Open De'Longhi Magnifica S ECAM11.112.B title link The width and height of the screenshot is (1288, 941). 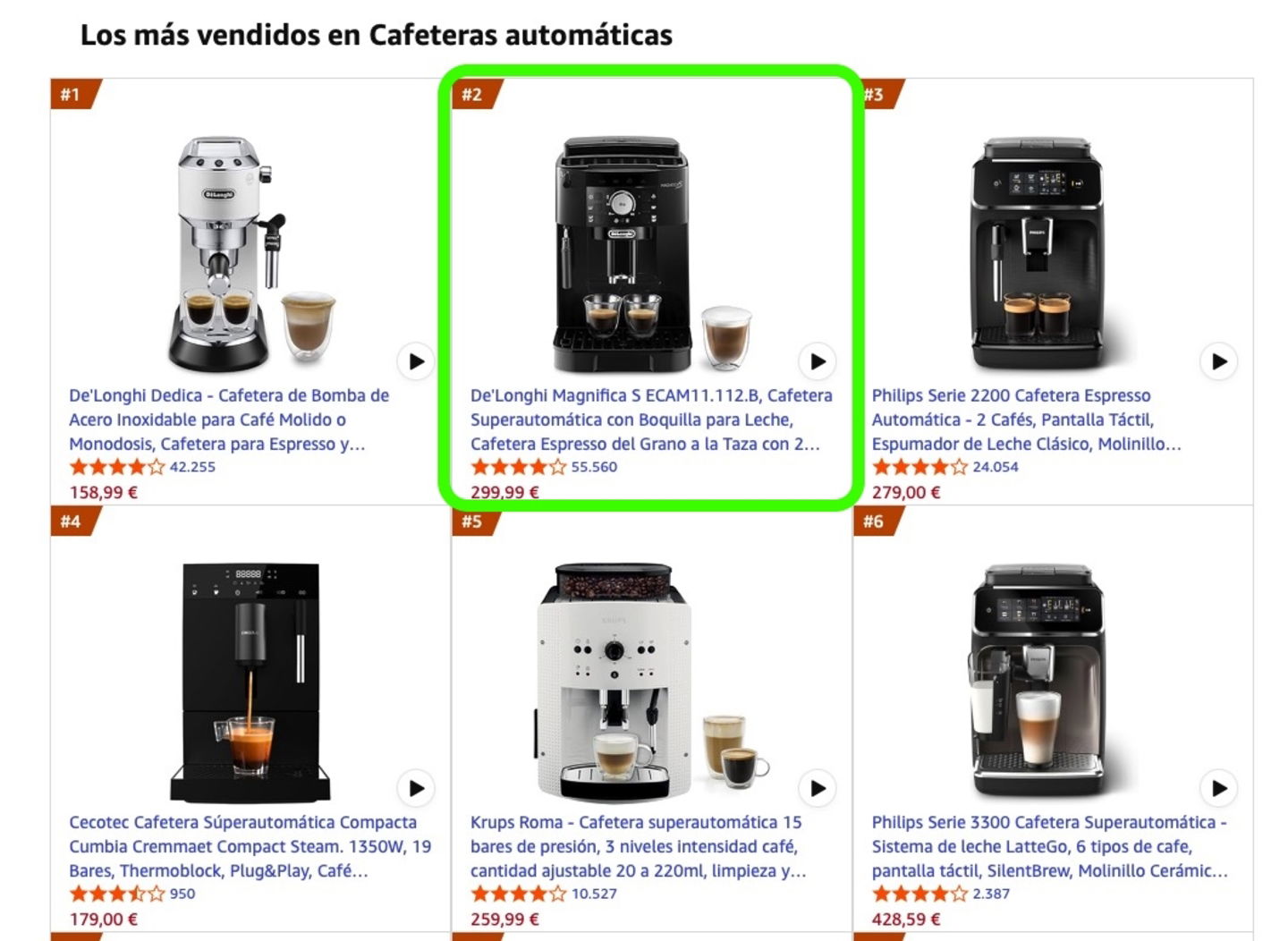651,420
